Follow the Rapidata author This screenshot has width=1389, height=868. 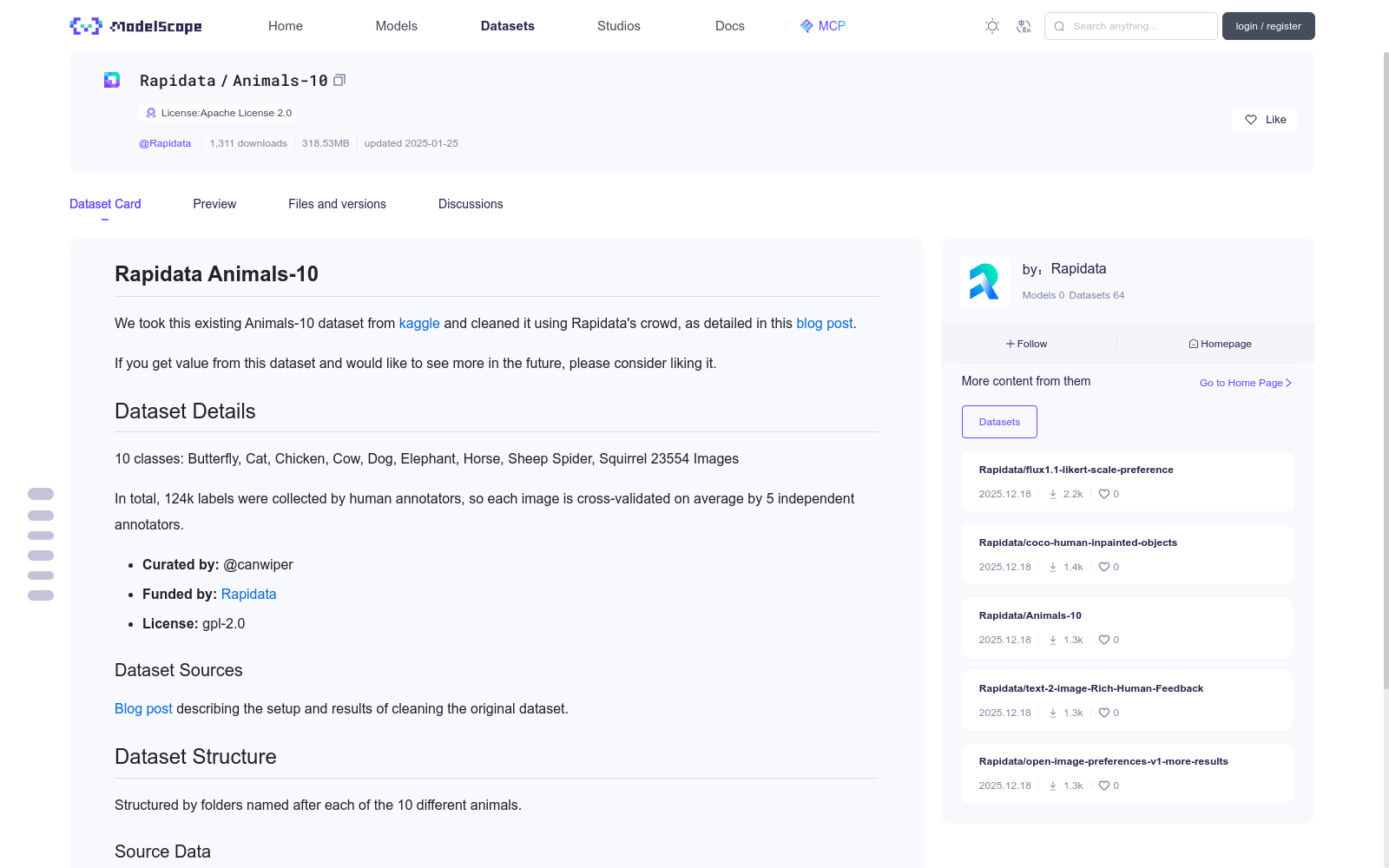click(x=1026, y=344)
